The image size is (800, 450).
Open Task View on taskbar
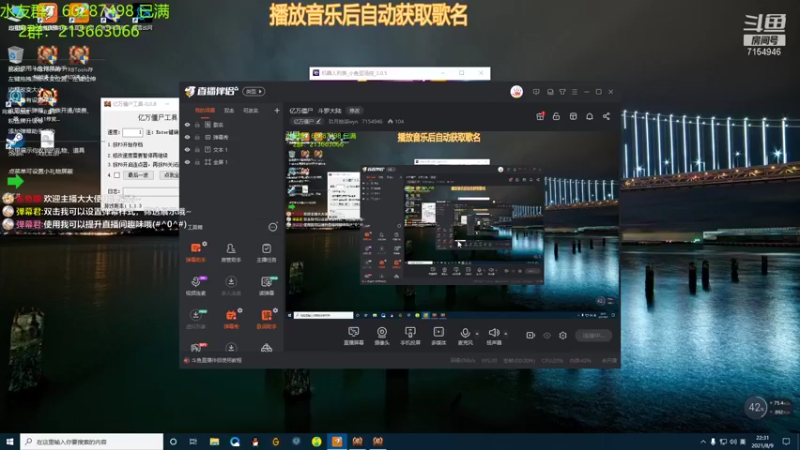[193, 441]
